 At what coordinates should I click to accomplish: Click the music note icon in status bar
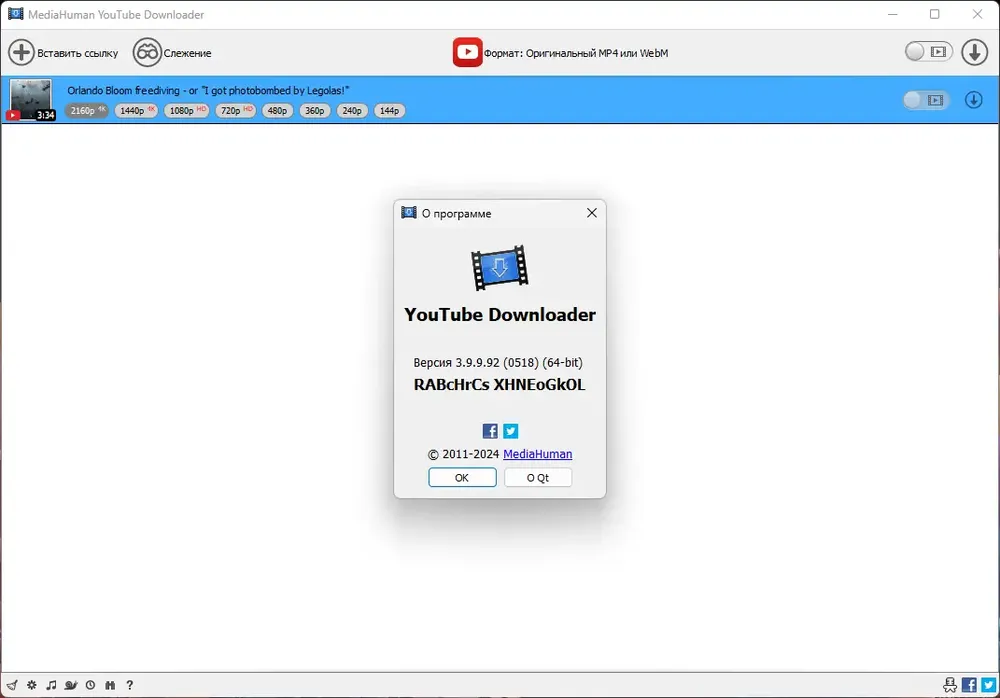coord(51,685)
